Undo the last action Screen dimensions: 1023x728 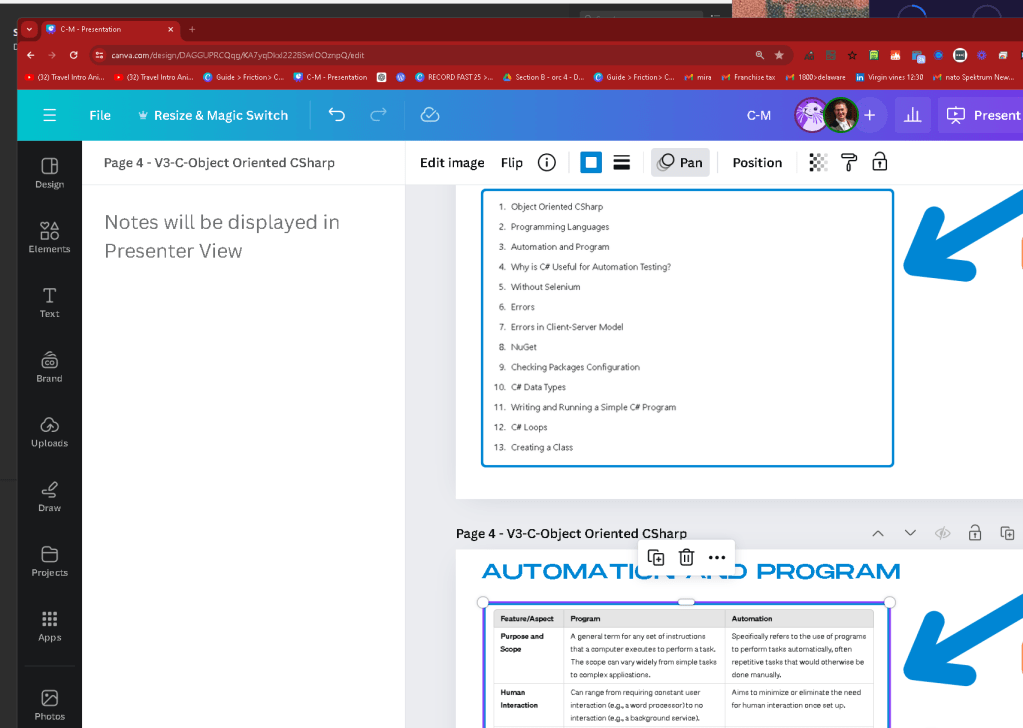click(x=337, y=115)
